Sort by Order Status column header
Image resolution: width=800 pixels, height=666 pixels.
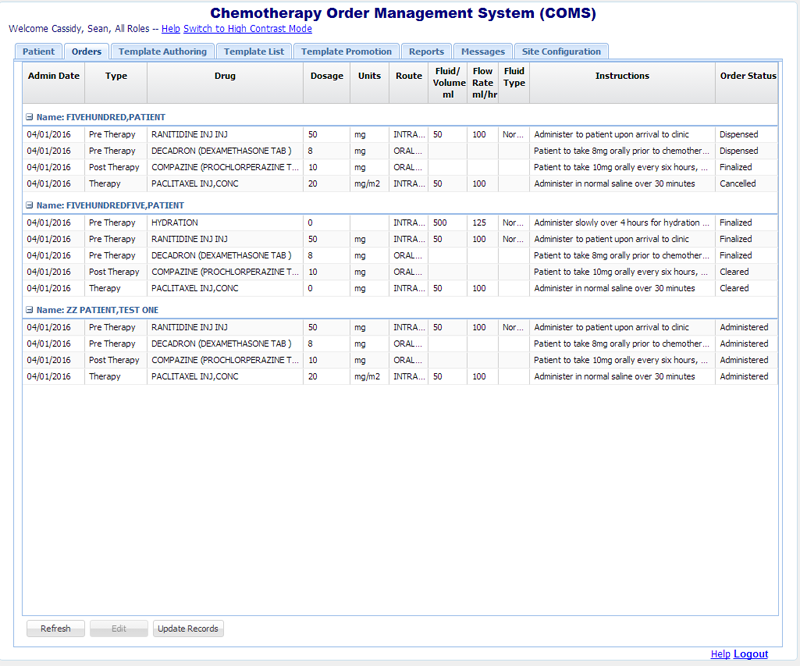pos(747,83)
